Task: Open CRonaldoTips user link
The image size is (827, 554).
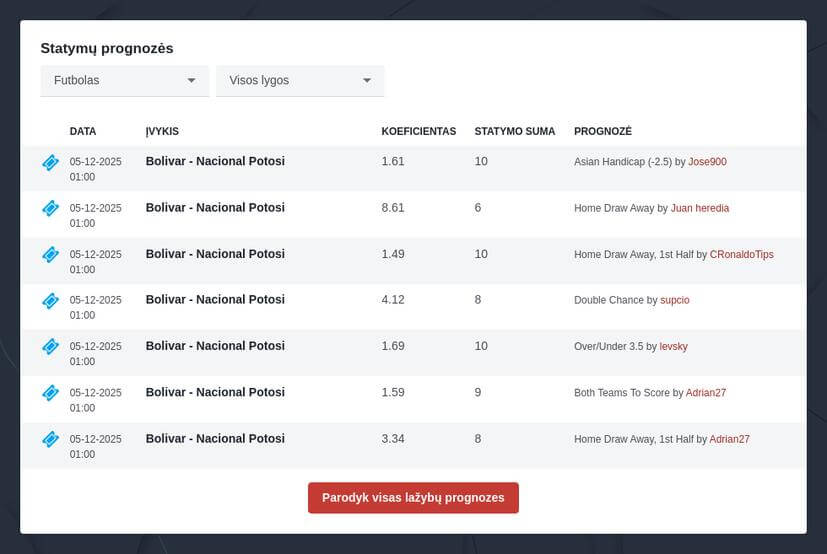Action: 741,255
